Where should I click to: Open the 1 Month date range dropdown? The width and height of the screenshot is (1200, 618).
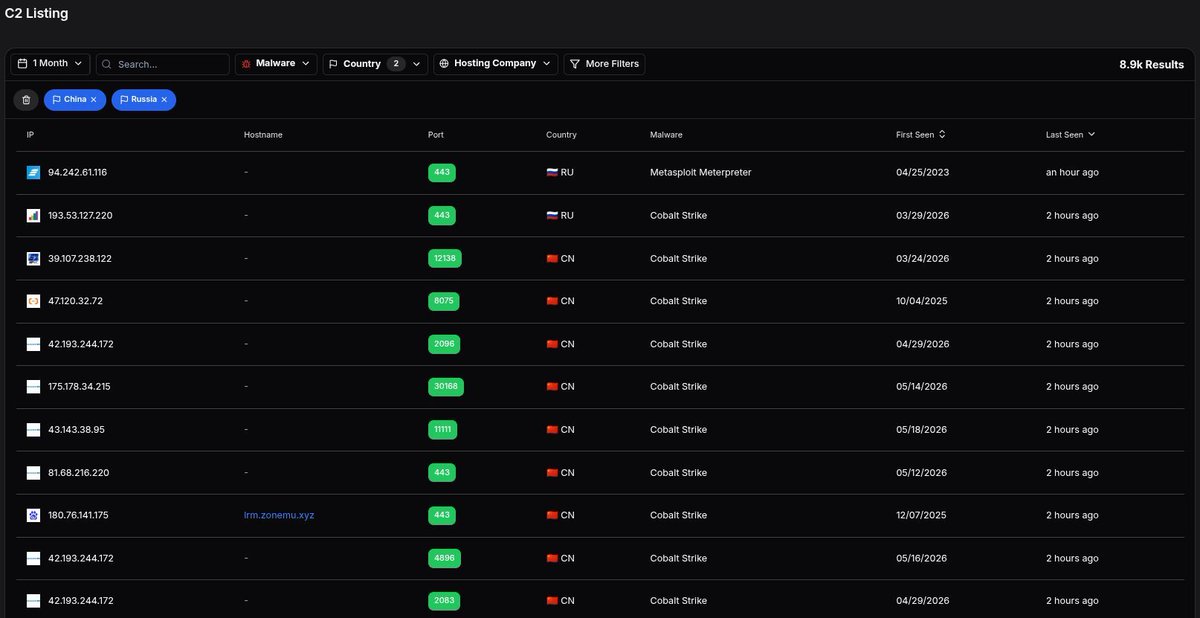pos(50,64)
